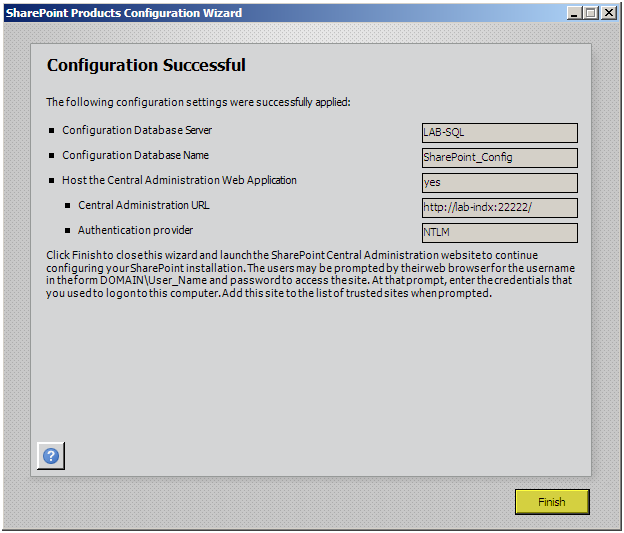624x533 pixels.
Task: Close the Configuration Wizard window
Action: 609,13
